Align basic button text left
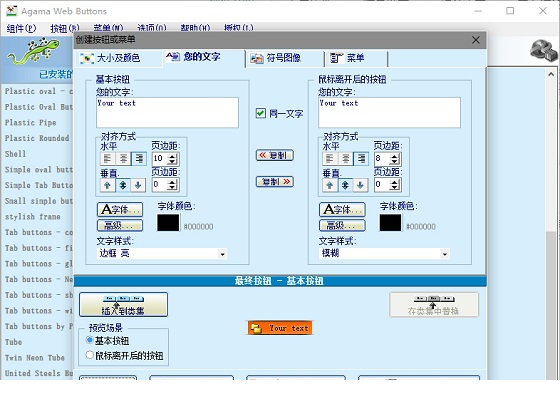The width and height of the screenshot is (560, 395). click(x=108, y=159)
